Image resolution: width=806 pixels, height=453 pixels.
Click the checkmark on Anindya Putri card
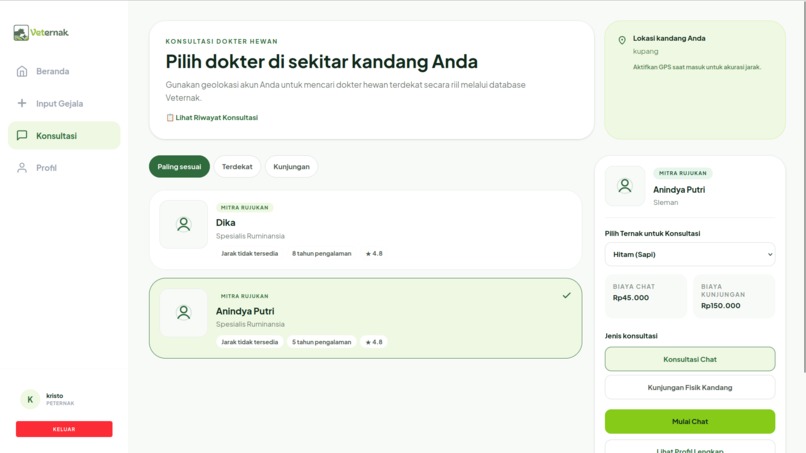[566, 295]
